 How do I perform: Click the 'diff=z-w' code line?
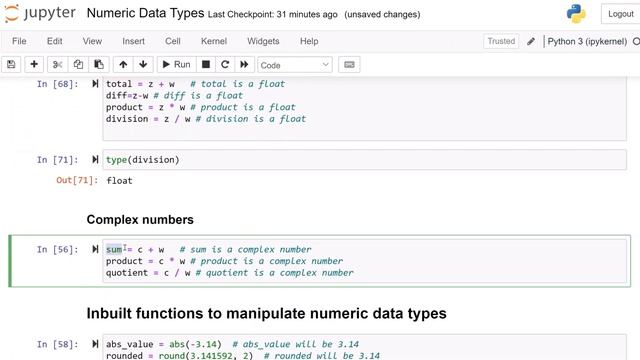click(x=174, y=96)
